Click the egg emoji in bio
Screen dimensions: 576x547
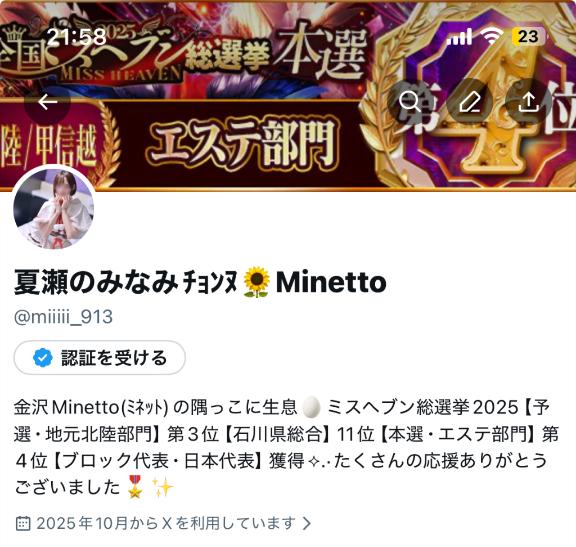pos(311,407)
